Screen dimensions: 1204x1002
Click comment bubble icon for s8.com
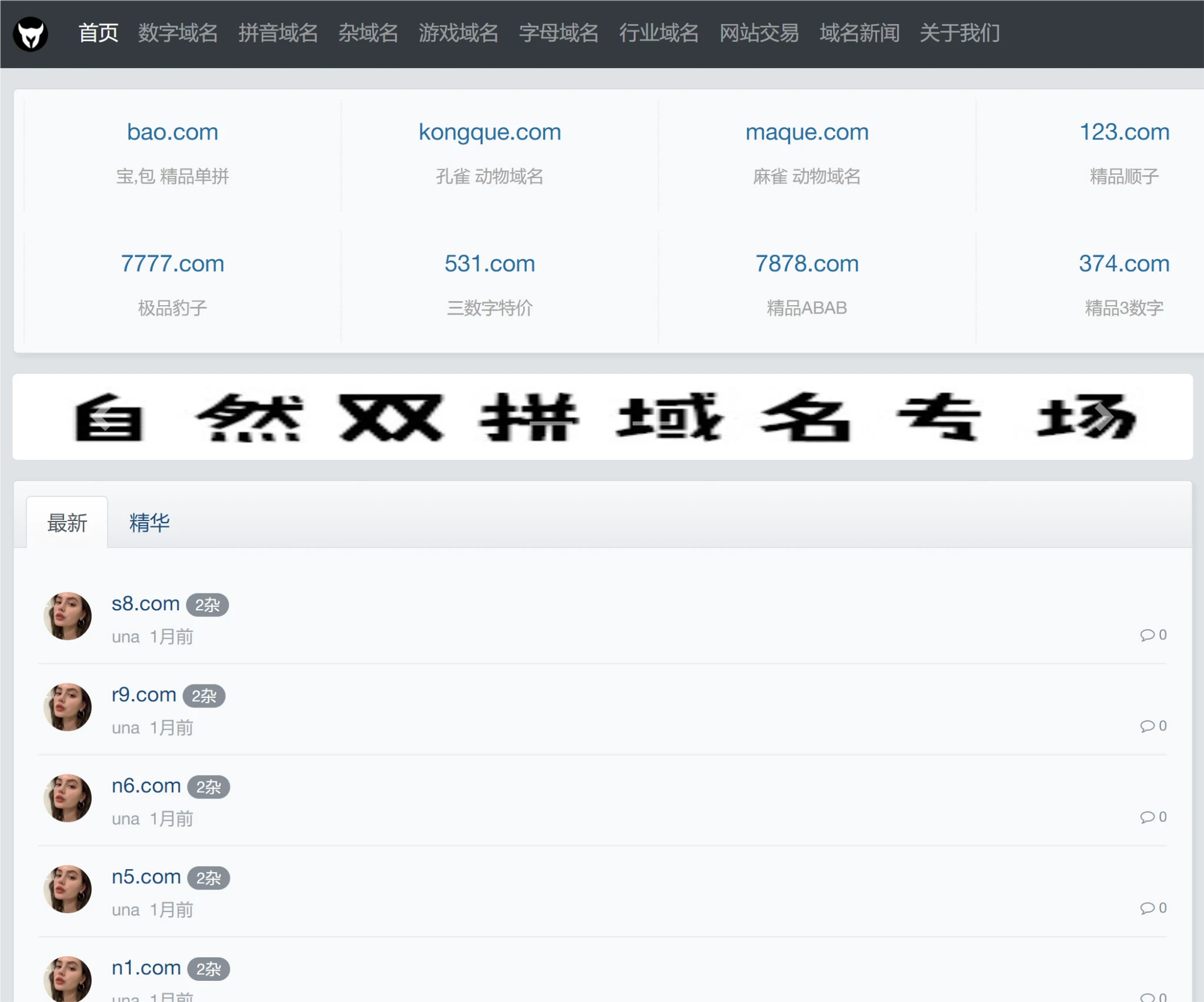pyautogui.click(x=1147, y=635)
